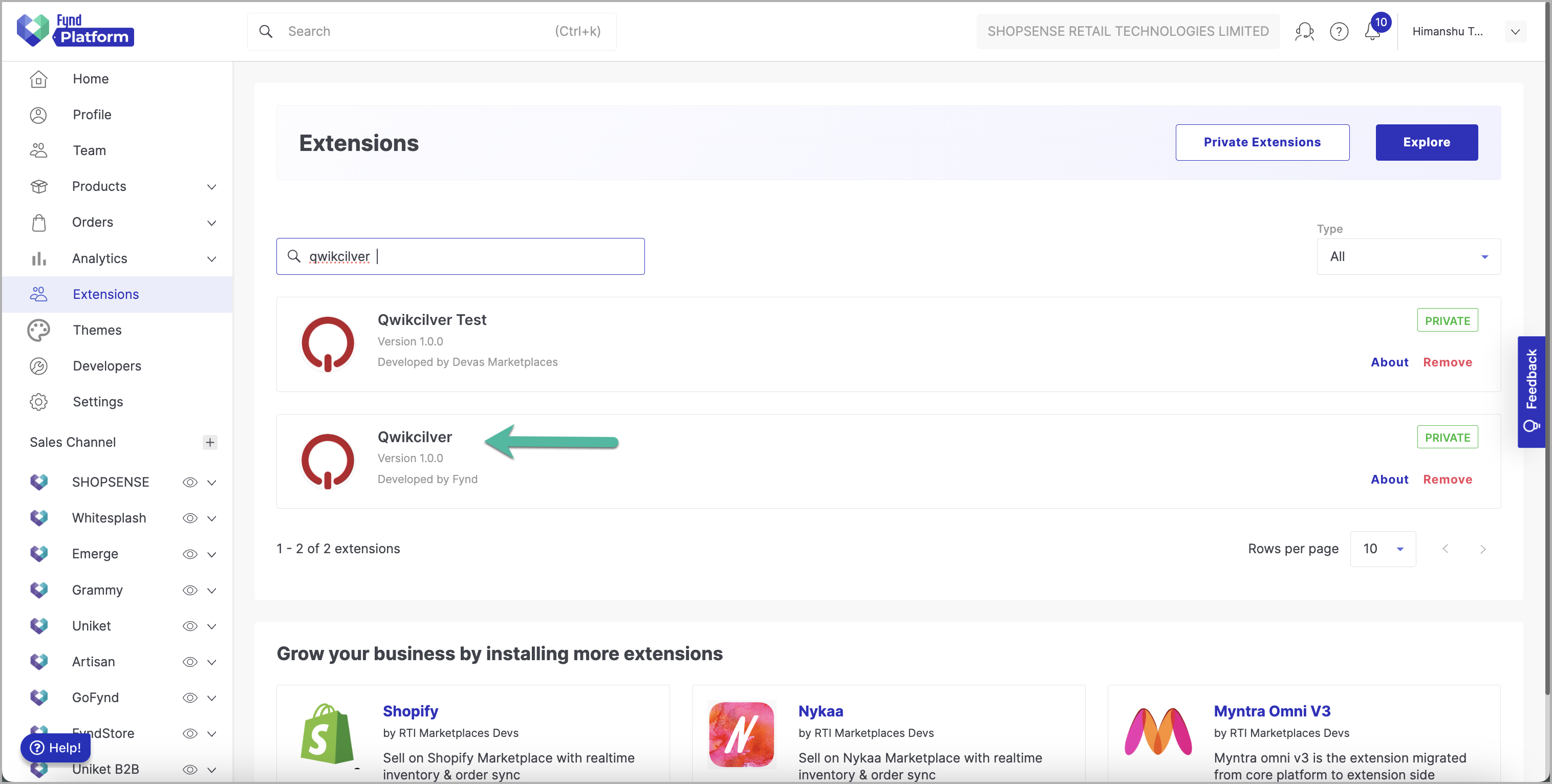Click the Explore button
Viewport: 1552px width, 784px height.
(1426, 142)
